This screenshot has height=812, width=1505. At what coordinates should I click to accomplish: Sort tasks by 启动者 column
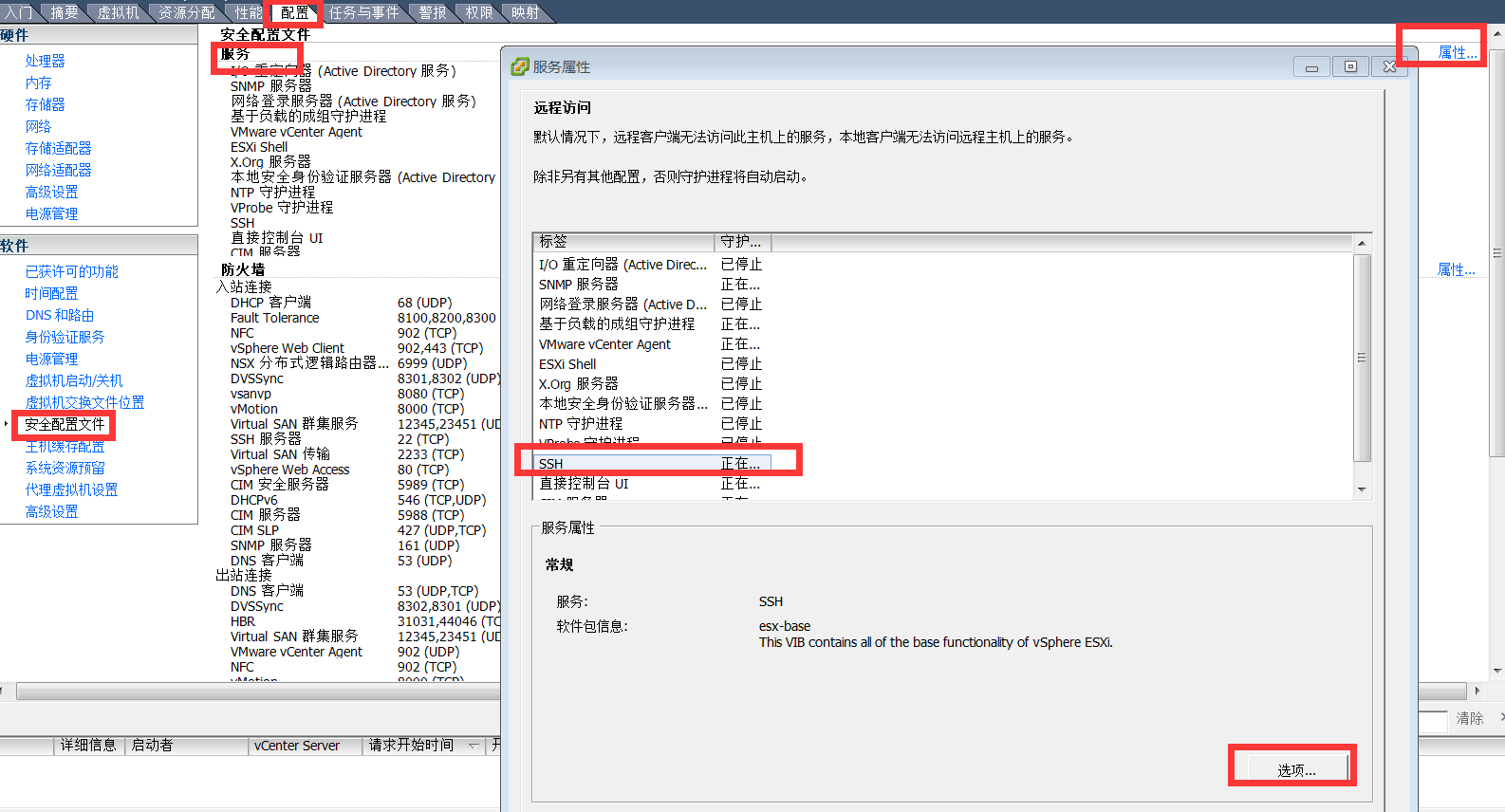pyautogui.click(x=186, y=746)
